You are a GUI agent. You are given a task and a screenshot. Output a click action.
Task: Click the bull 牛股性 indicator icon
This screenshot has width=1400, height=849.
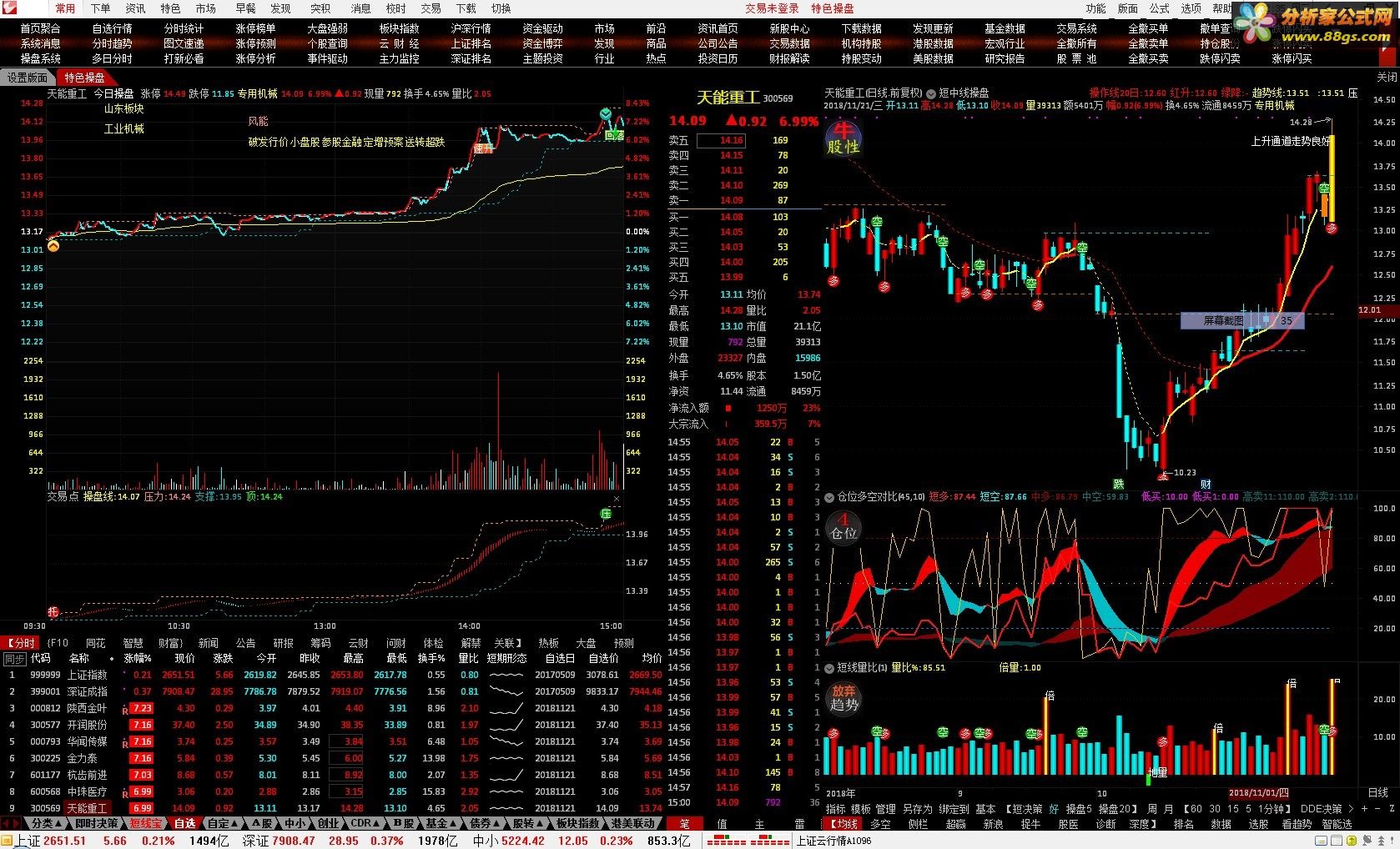pyautogui.click(x=843, y=138)
